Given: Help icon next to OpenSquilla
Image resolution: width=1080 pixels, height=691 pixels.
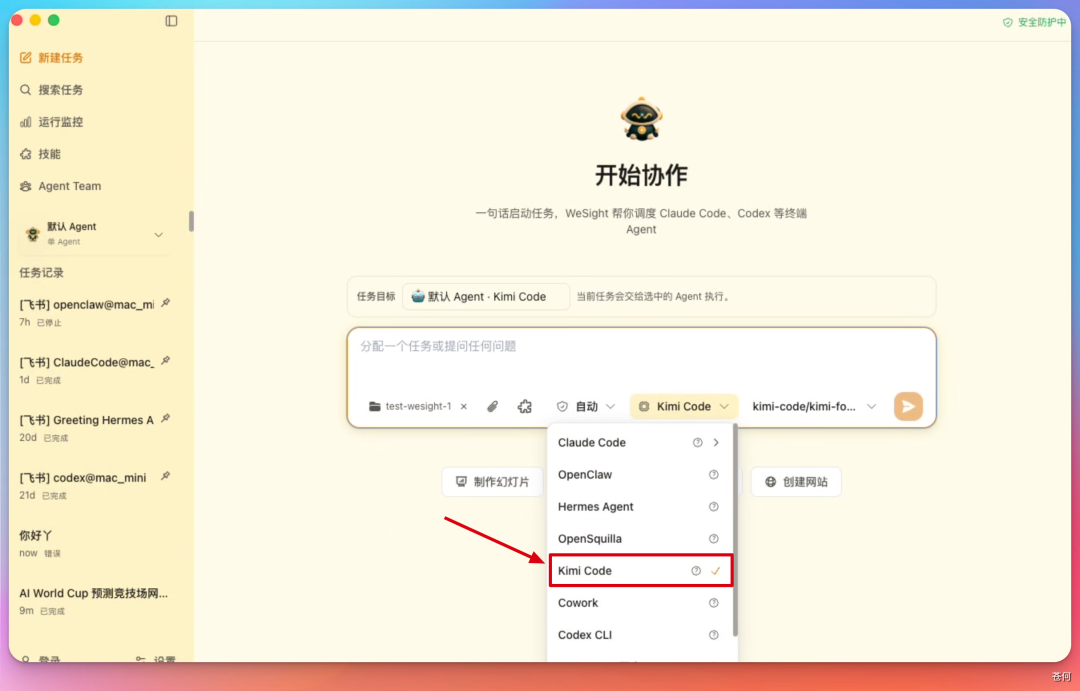Looking at the screenshot, I should click(x=714, y=539).
